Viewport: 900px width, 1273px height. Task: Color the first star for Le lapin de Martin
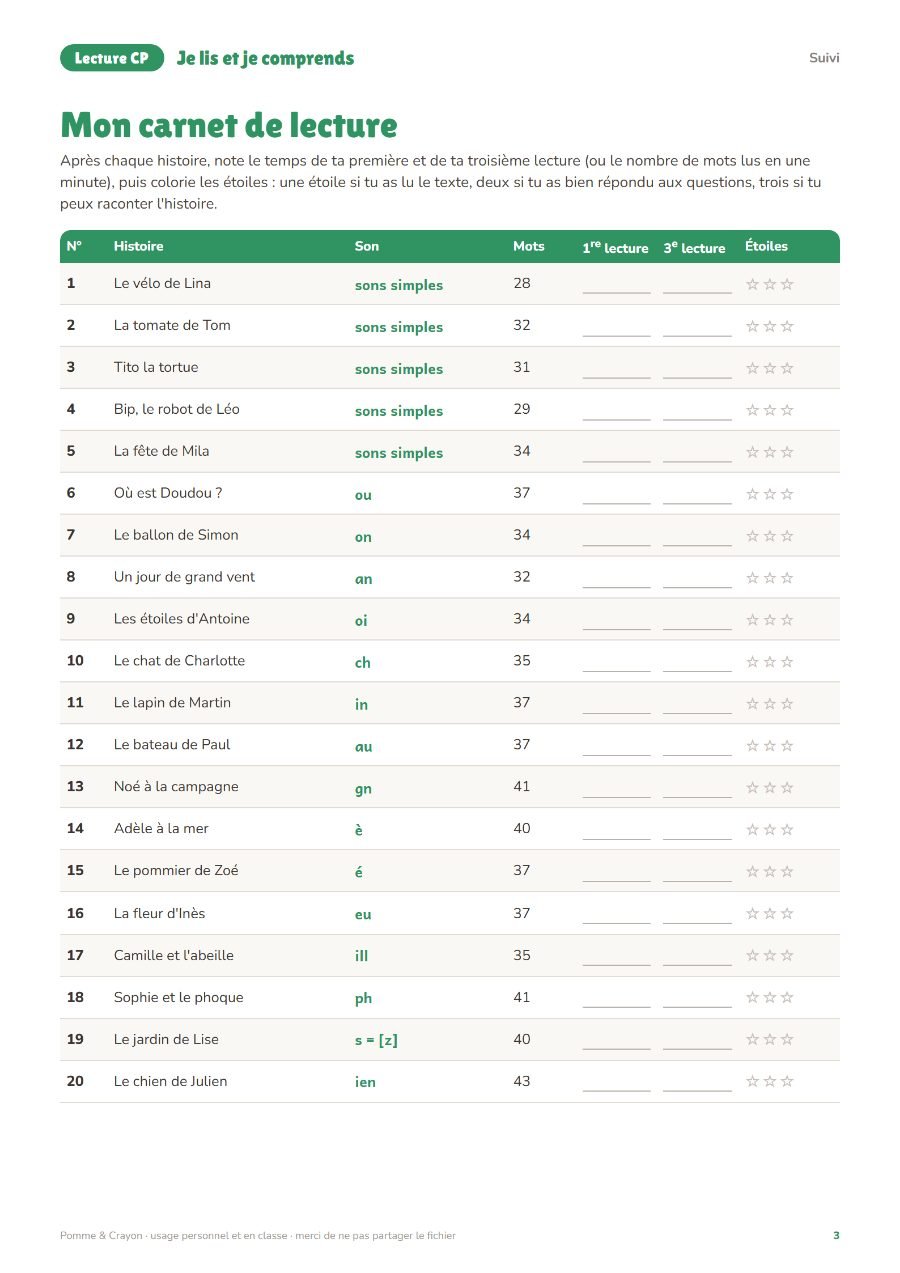753,704
